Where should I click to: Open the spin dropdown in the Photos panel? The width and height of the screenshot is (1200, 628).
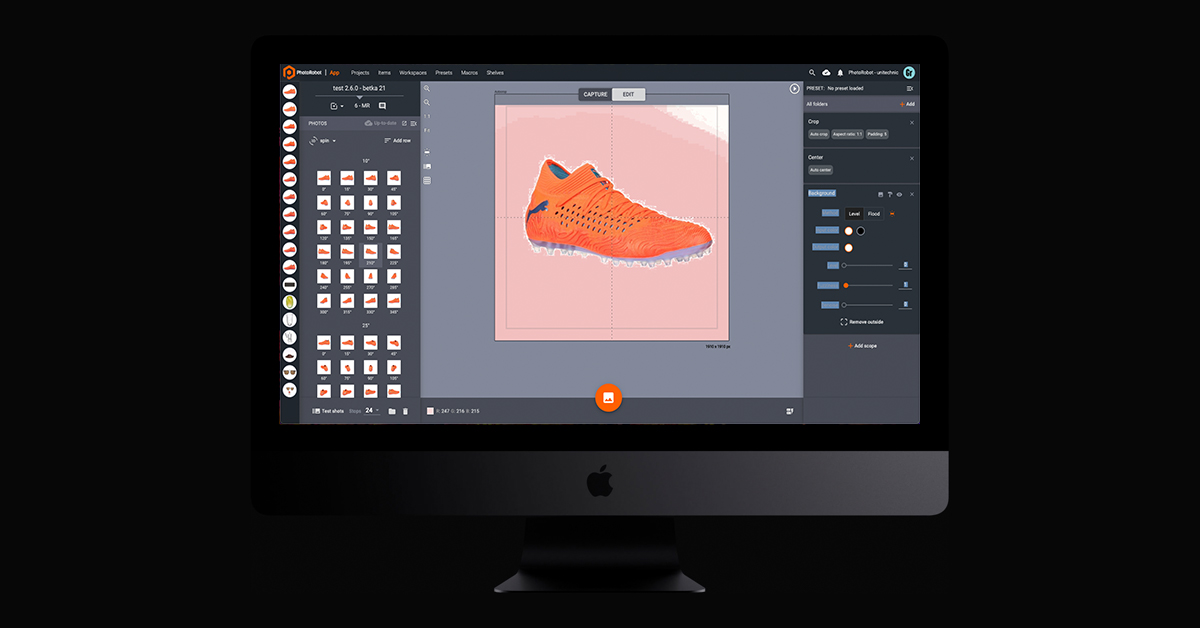pyautogui.click(x=327, y=141)
